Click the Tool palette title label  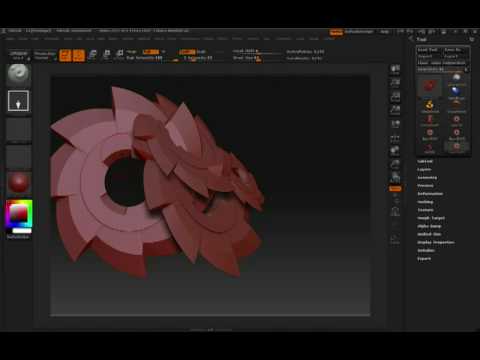click(421, 39)
